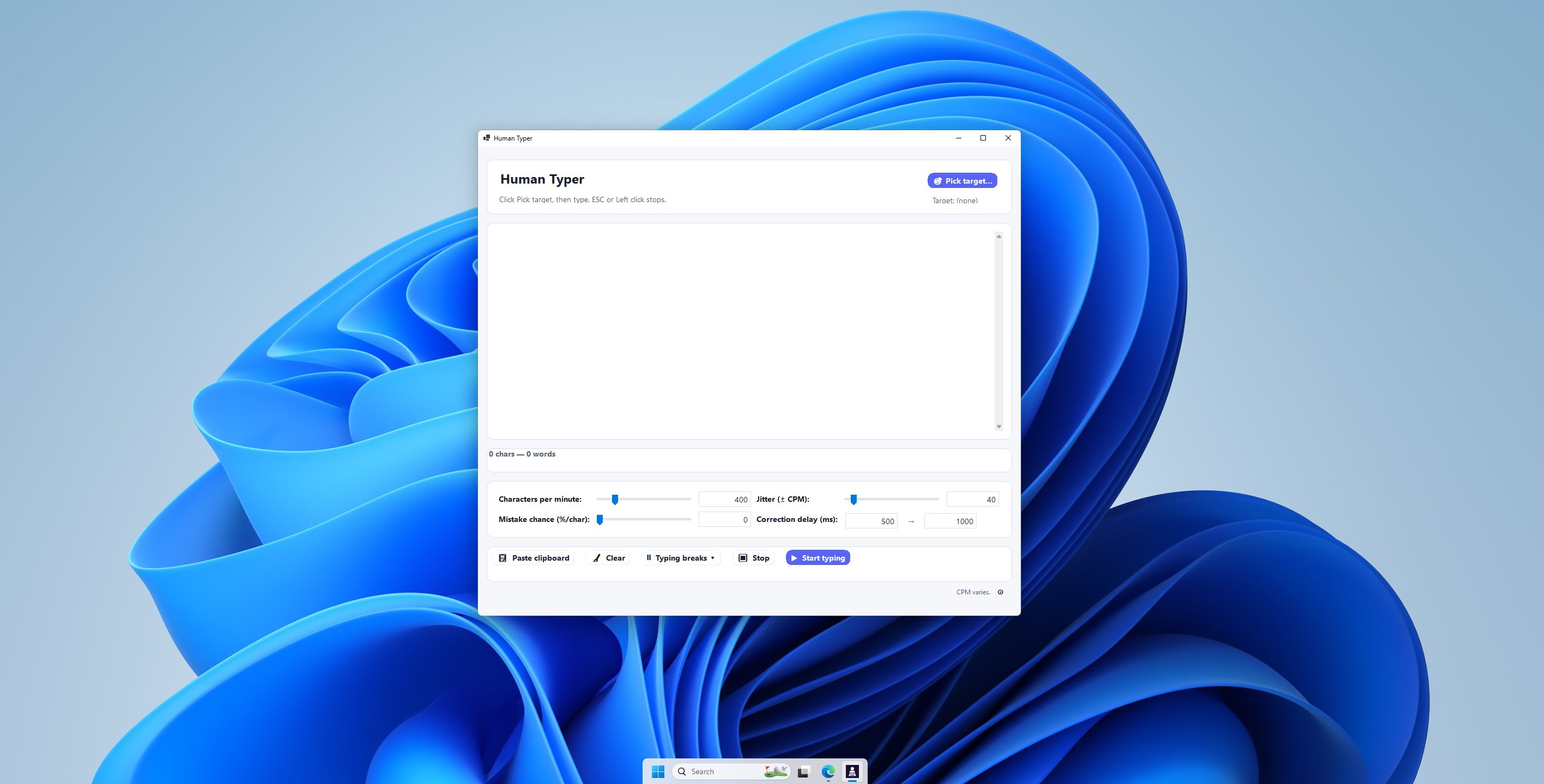Click the Pick target button
The image size is (1544, 784).
pos(962,180)
